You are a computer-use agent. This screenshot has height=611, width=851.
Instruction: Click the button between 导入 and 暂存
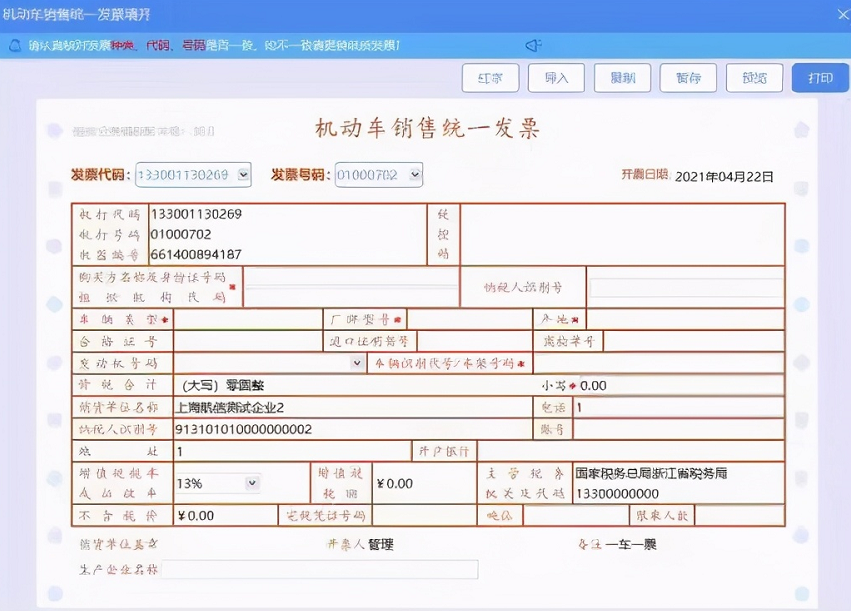[623, 78]
